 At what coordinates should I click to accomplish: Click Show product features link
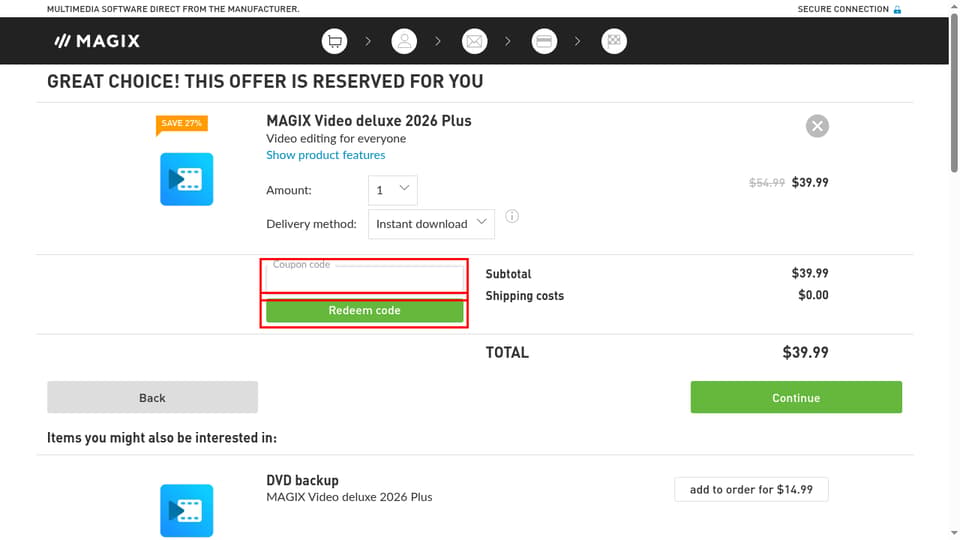(x=326, y=155)
